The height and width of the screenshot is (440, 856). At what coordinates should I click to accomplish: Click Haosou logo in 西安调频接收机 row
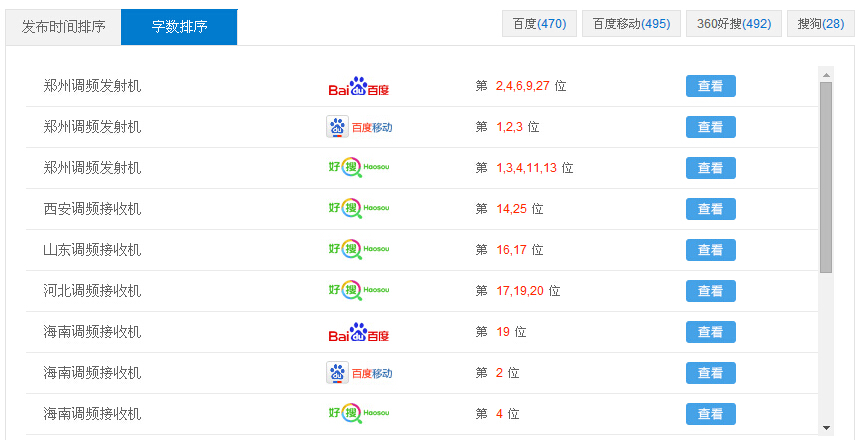click(359, 209)
